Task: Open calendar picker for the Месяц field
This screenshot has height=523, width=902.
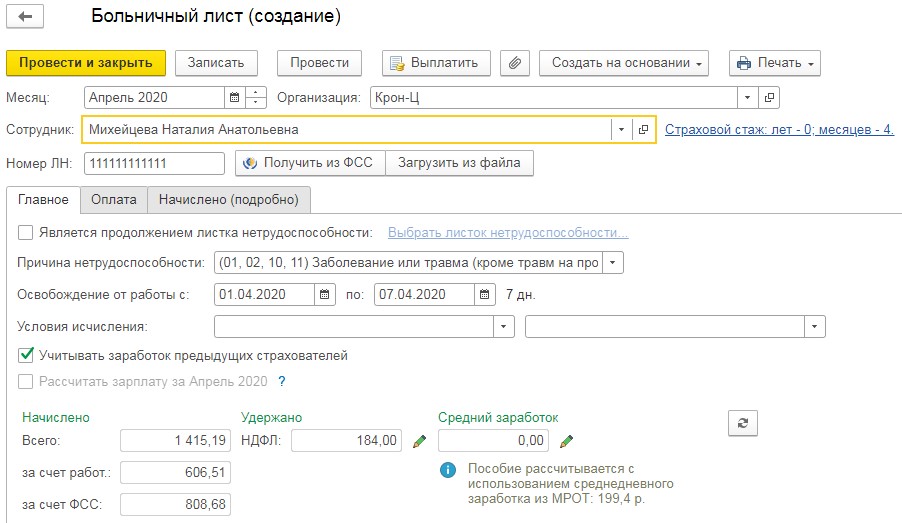Action: point(235,98)
